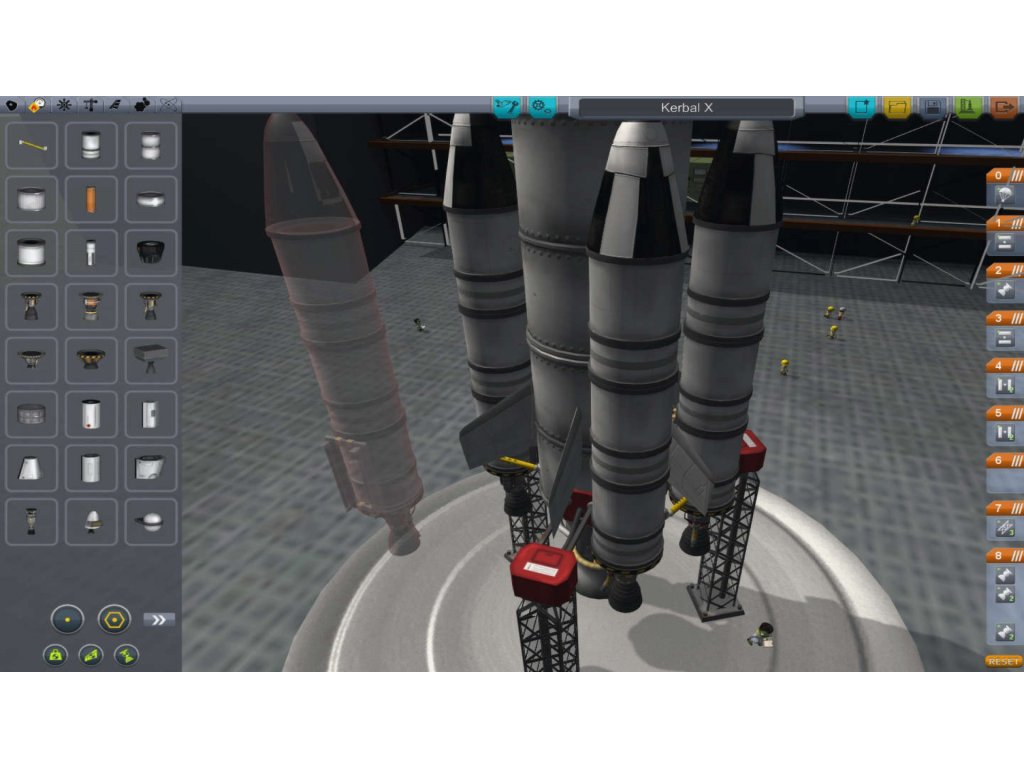Image resolution: width=1024 pixels, height=768 pixels.
Task: Toggle single-part symmetry mode button
Action: 67,619
